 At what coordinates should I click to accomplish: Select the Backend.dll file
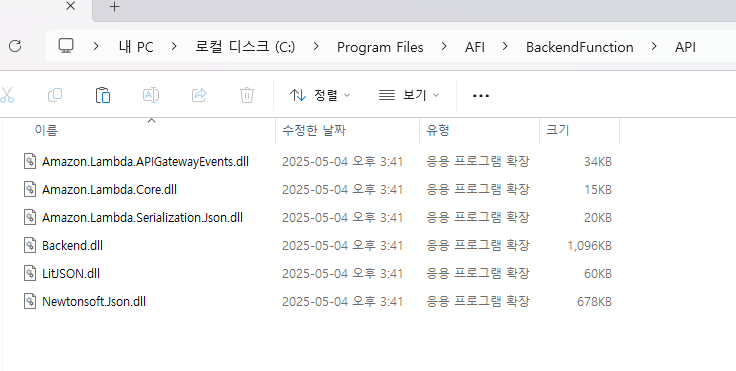pos(72,245)
